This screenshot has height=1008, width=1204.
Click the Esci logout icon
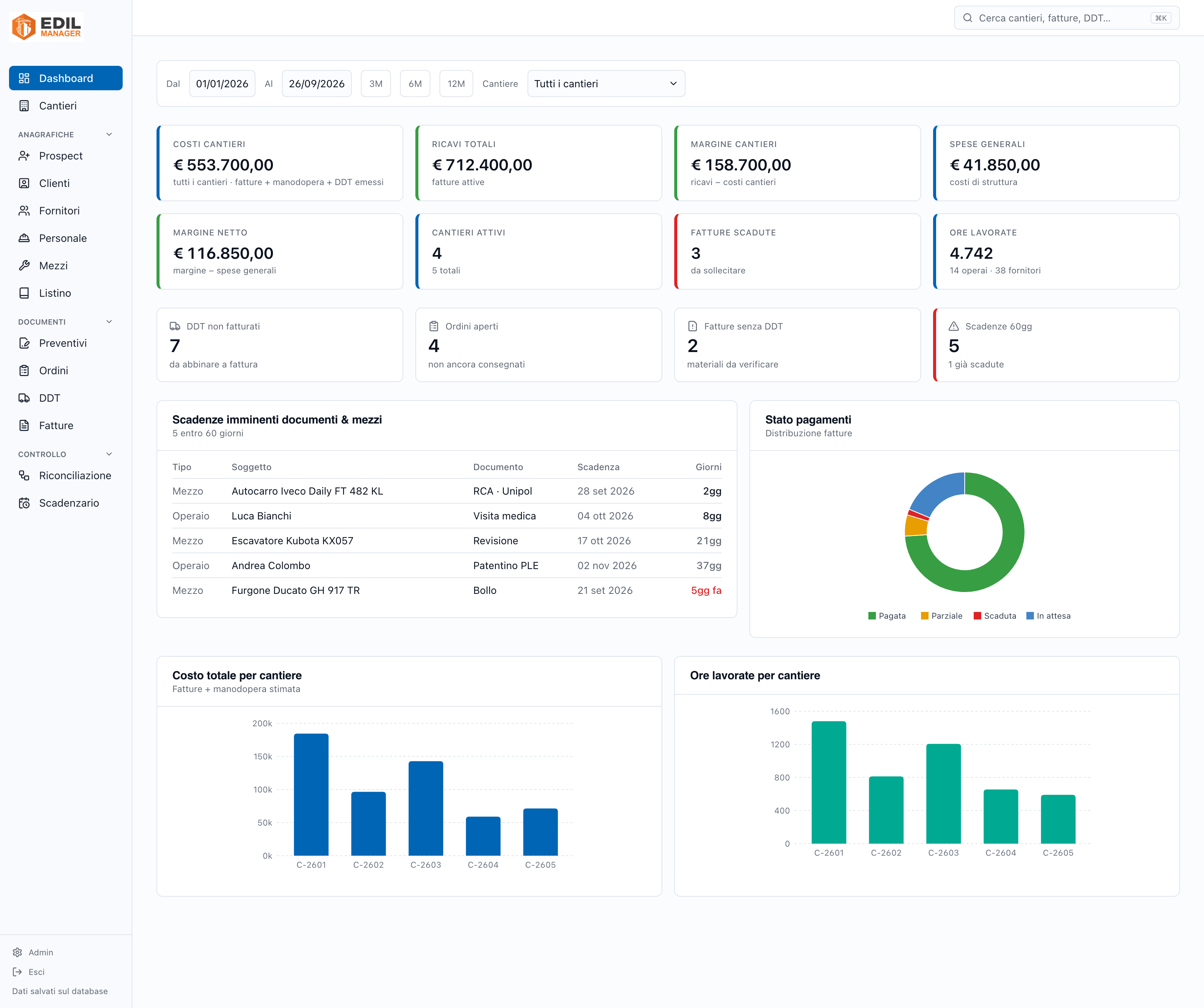click(x=17, y=972)
